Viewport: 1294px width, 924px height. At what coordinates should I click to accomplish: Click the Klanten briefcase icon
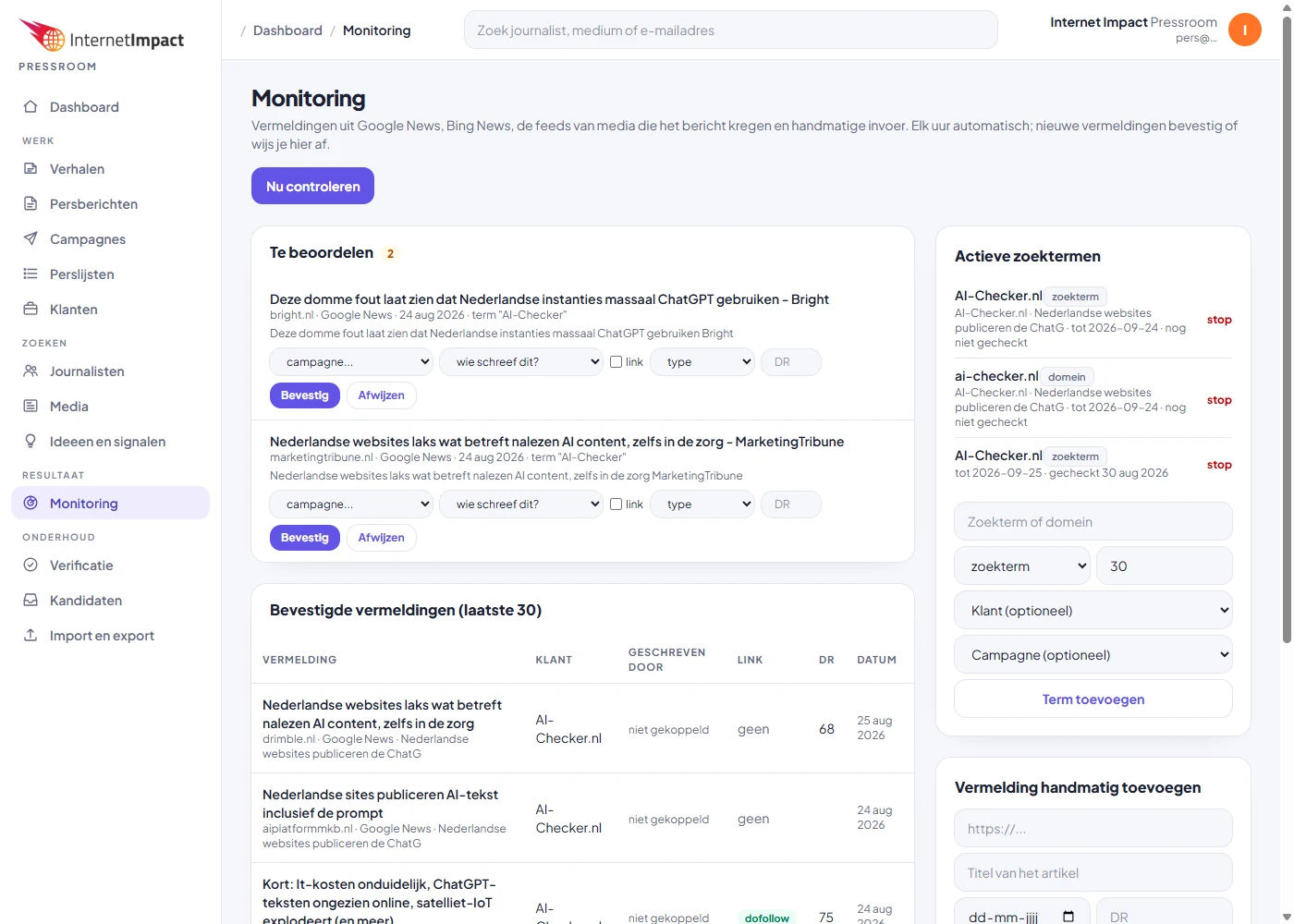[31, 309]
